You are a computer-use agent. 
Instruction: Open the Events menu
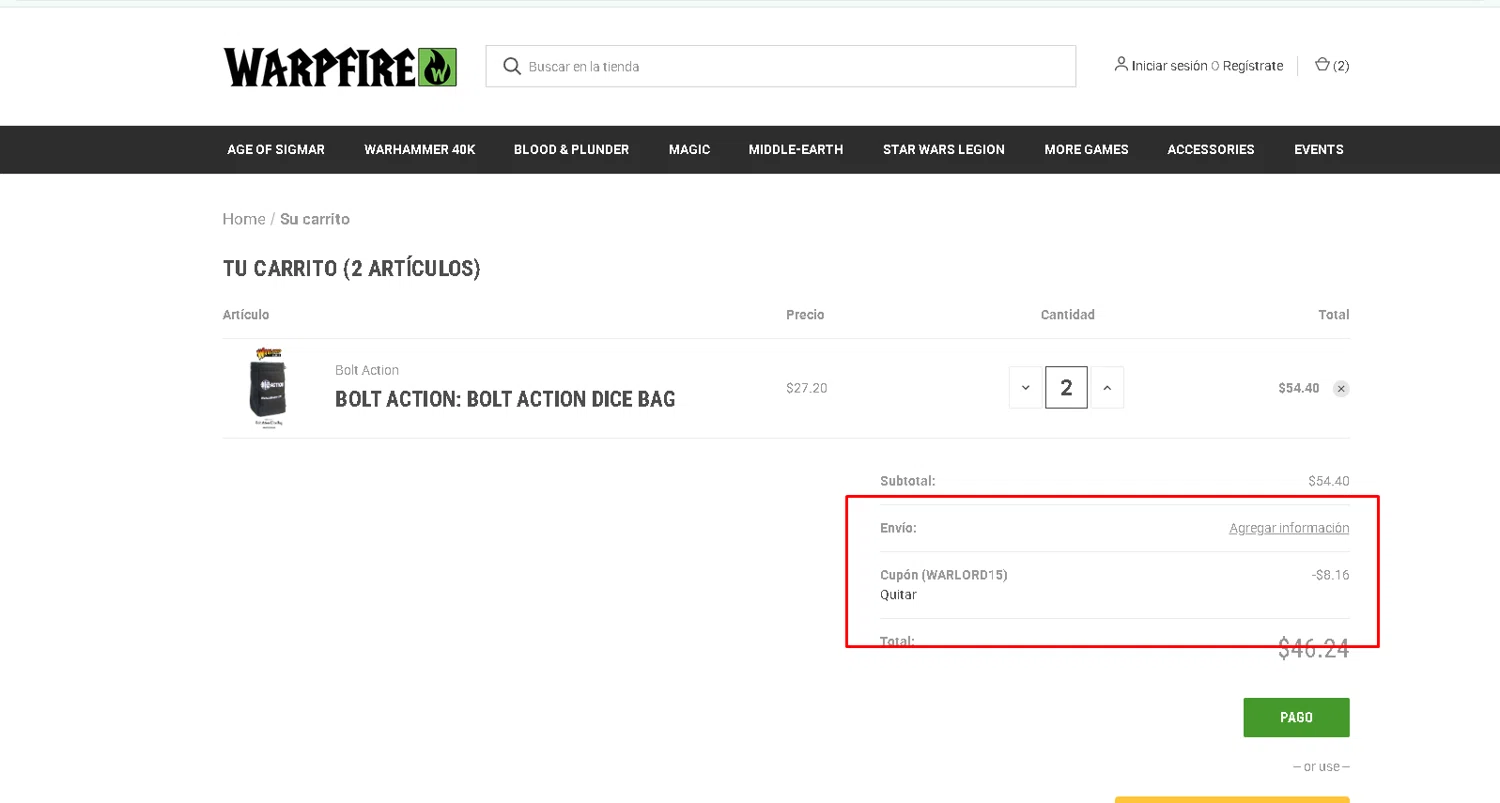[1319, 149]
